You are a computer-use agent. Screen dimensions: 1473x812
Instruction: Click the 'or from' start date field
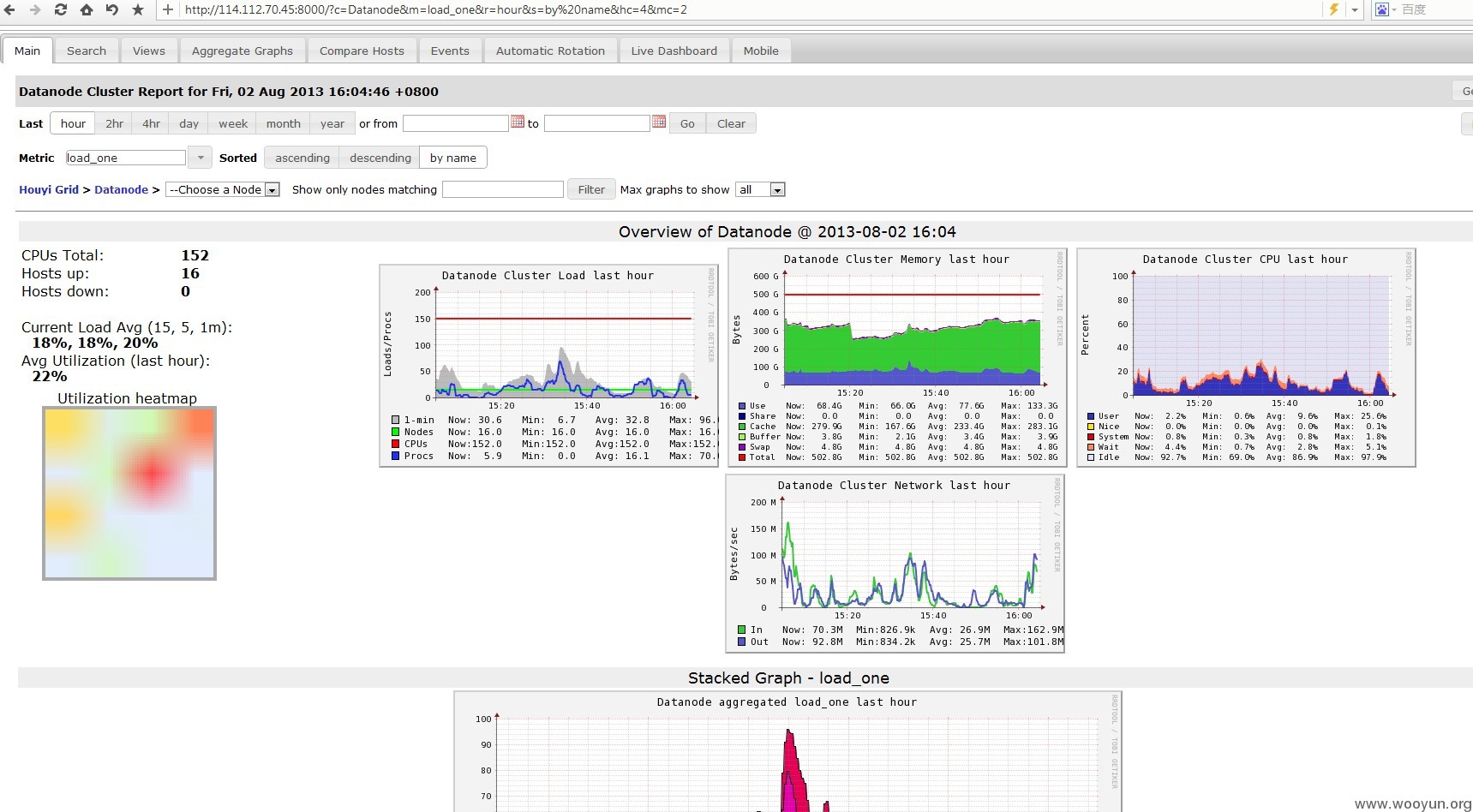click(x=456, y=123)
